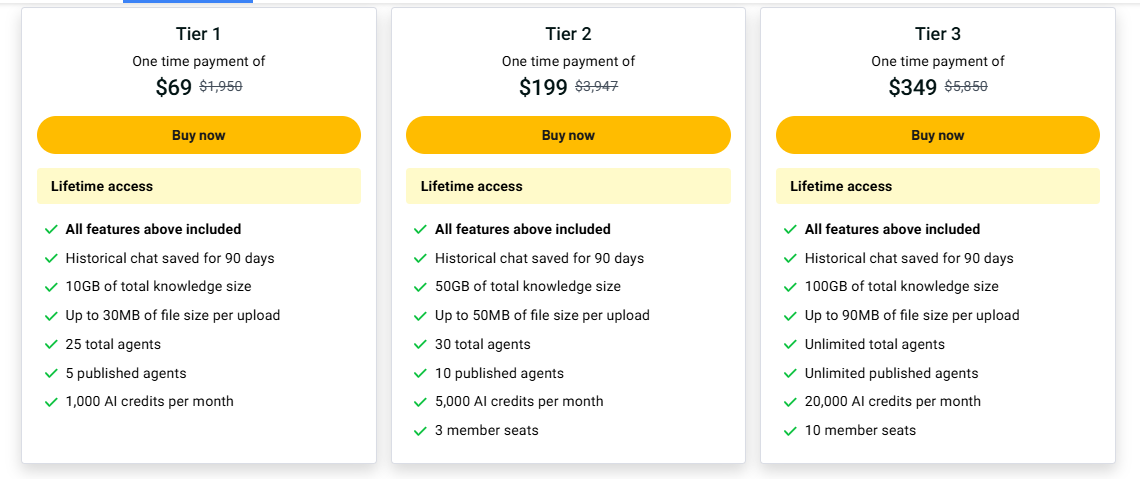The height and width of the screenshot is (479, 1140).
Task: Click the Unlimited published agents feature text
Action: point(891,373)
